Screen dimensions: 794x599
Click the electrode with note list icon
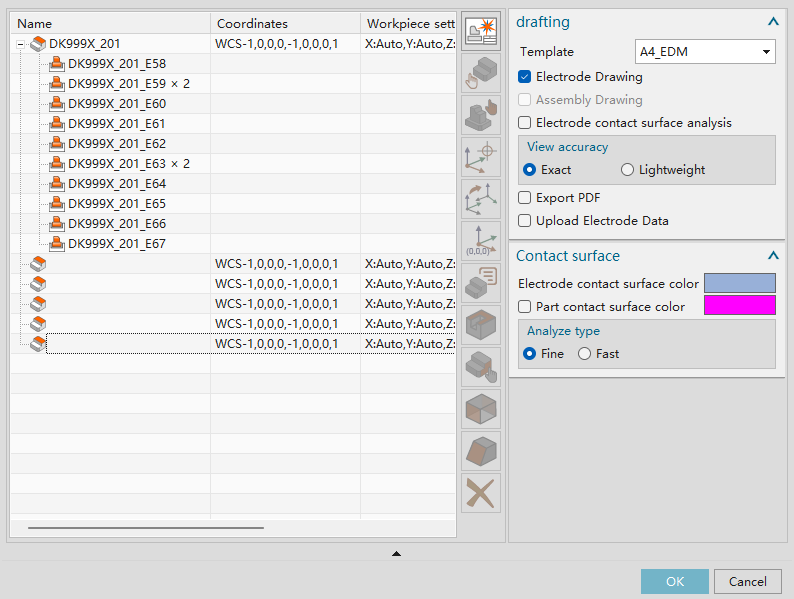click(x=480, y=283)
